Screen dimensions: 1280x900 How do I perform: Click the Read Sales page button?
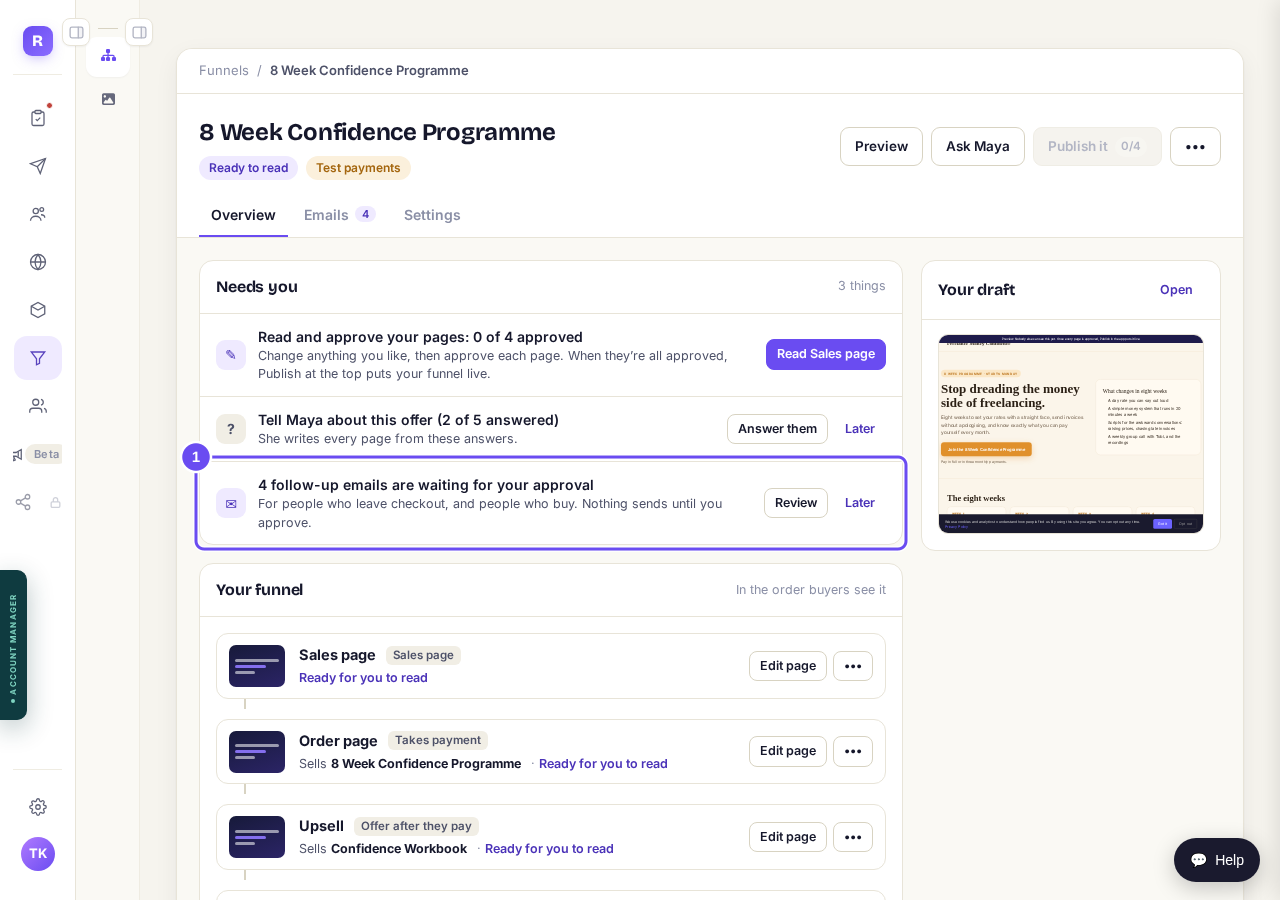[826, 354]
